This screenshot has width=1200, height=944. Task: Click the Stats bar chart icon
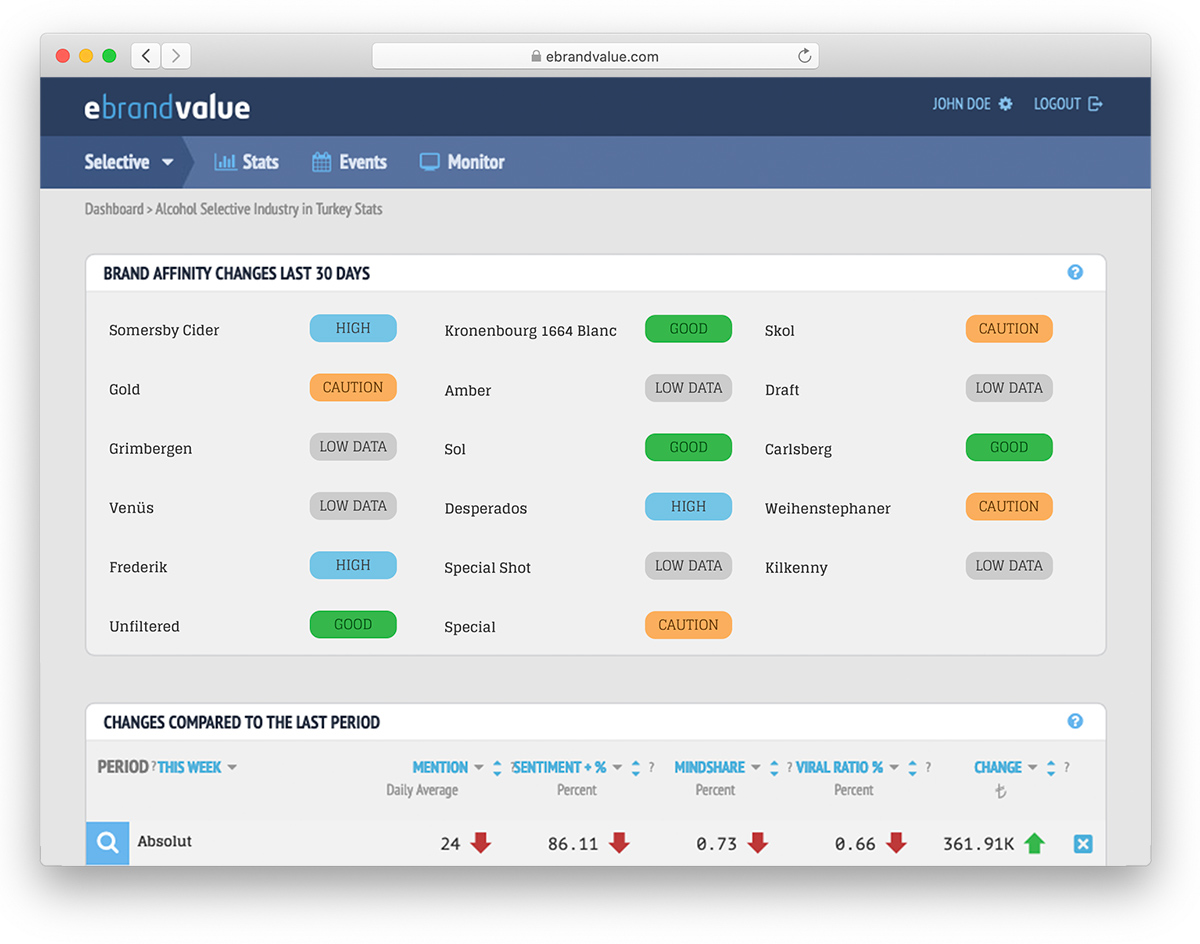pyautogui.click(x=225, y=162)
